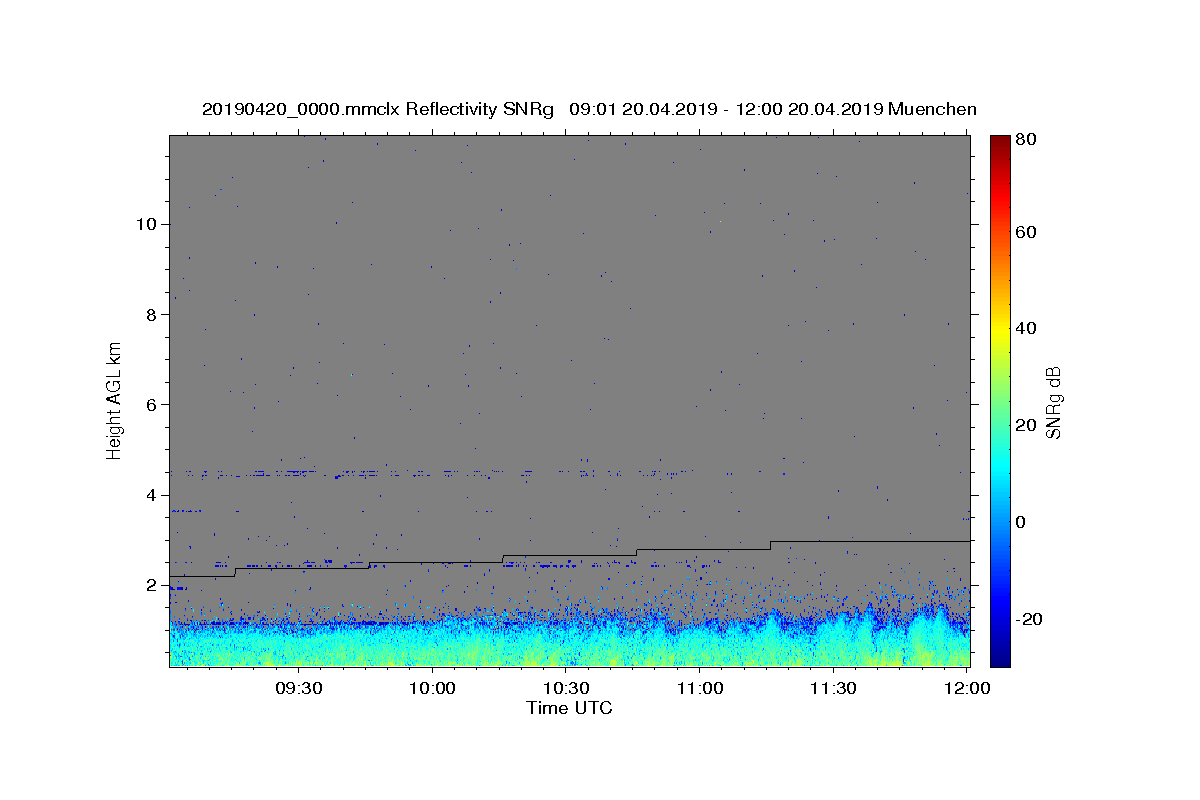Click the 11:30 time axis label

(833, 689)
